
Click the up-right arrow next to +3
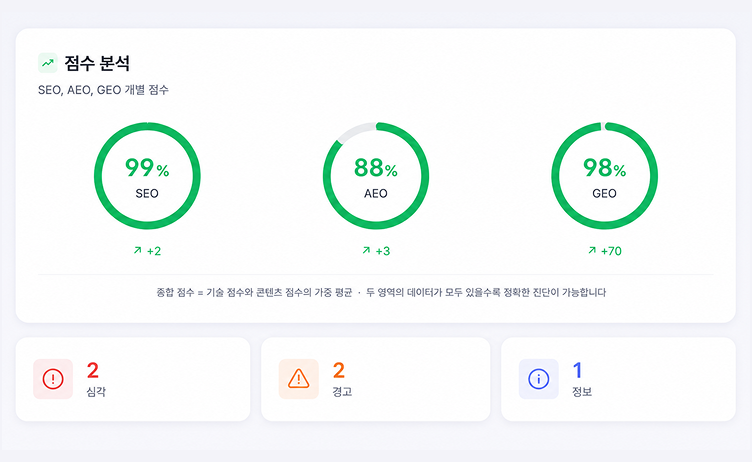tap(366, 250)
